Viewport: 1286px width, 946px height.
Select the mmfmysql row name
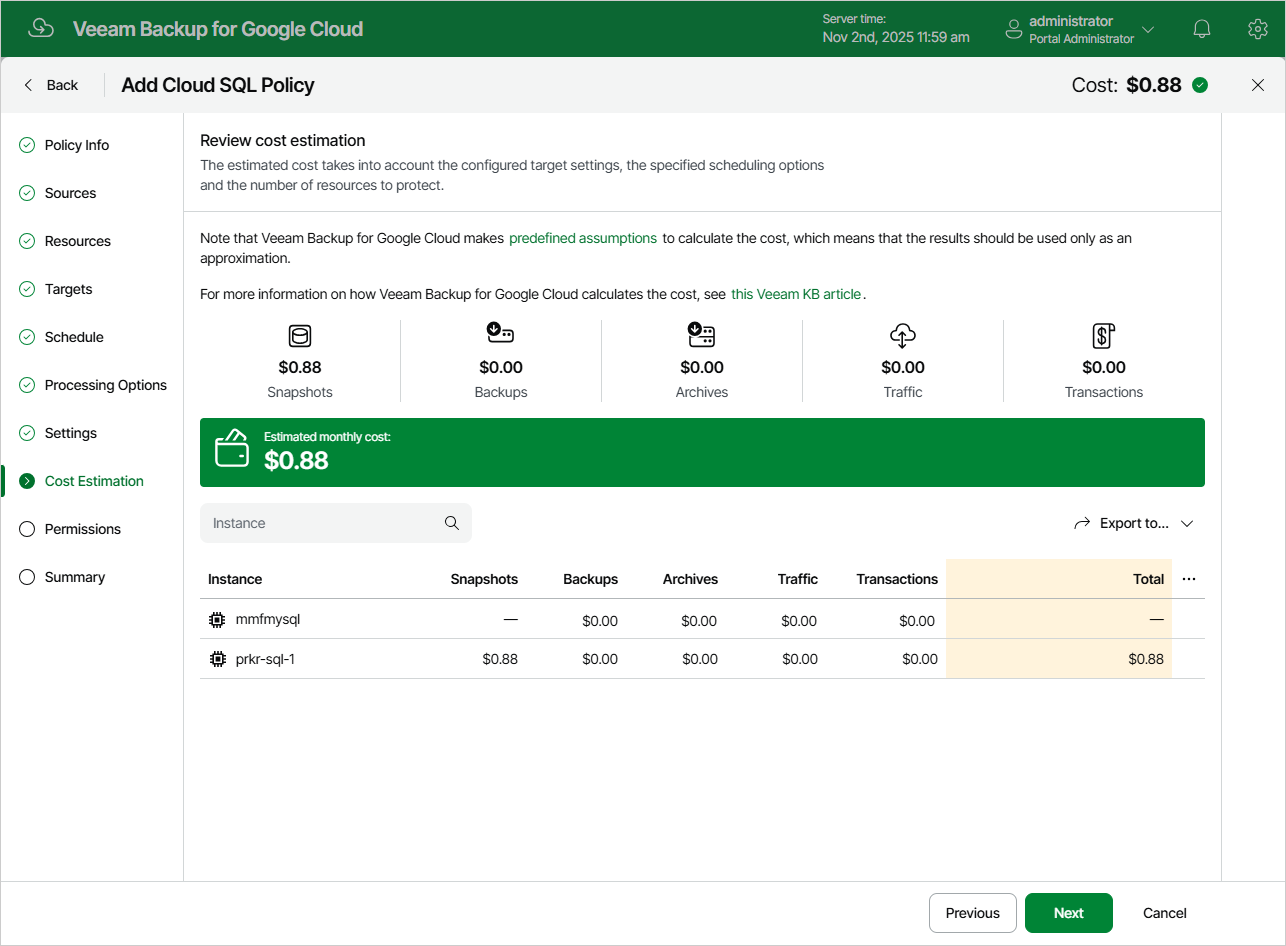click(268, 620)
